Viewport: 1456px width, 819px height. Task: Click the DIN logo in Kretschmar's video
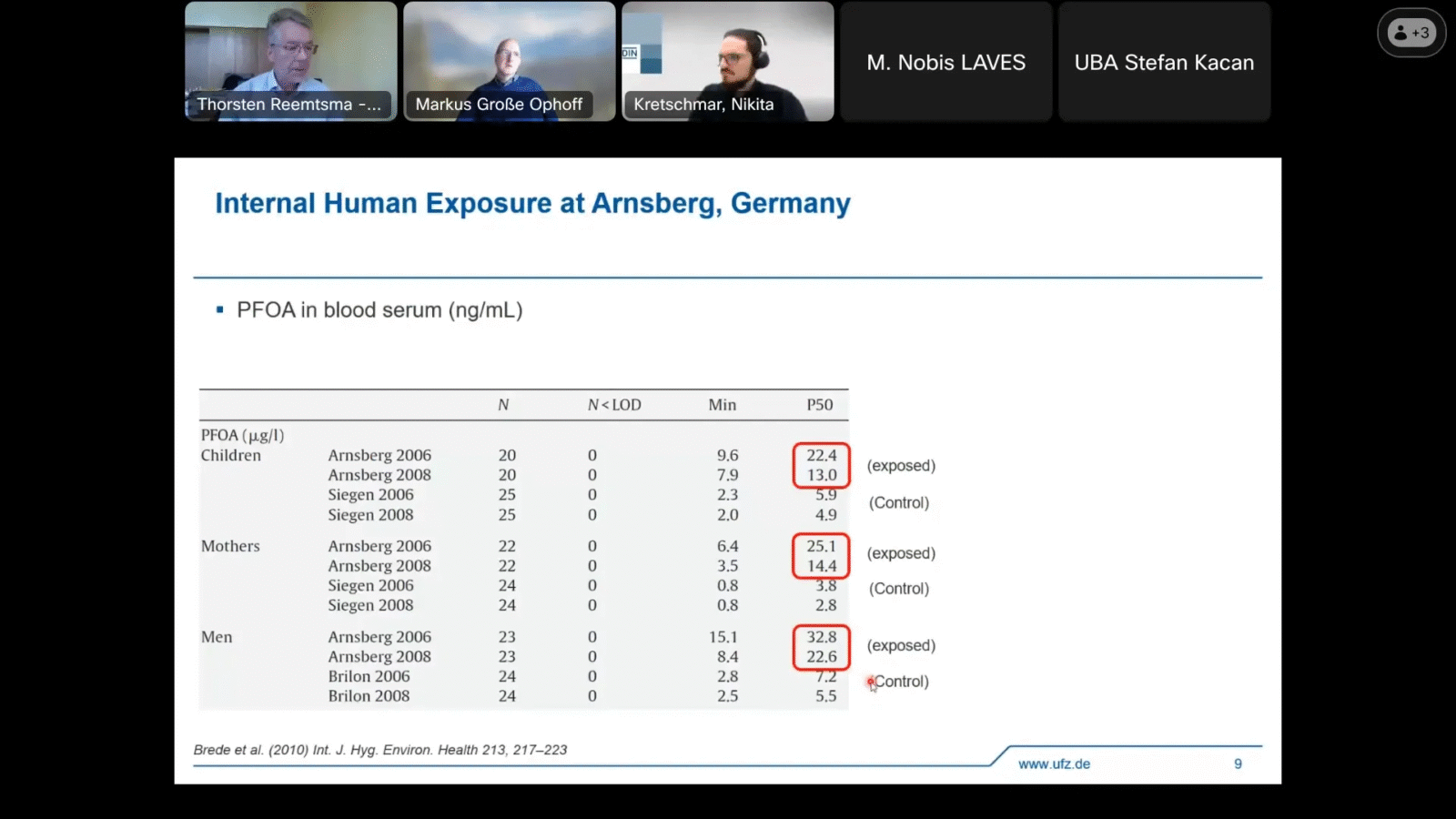(630, 53)
